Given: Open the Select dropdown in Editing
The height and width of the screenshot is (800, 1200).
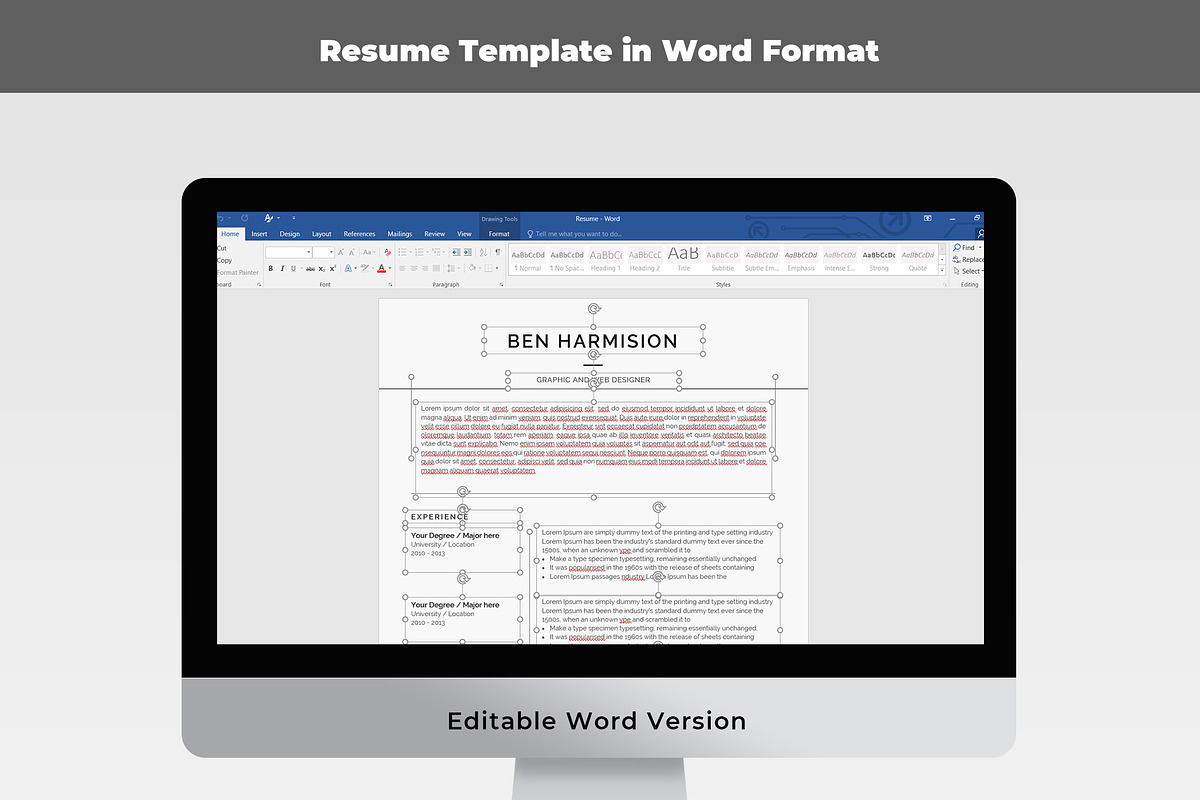Looking at the screenshot, I should [969, 271].
